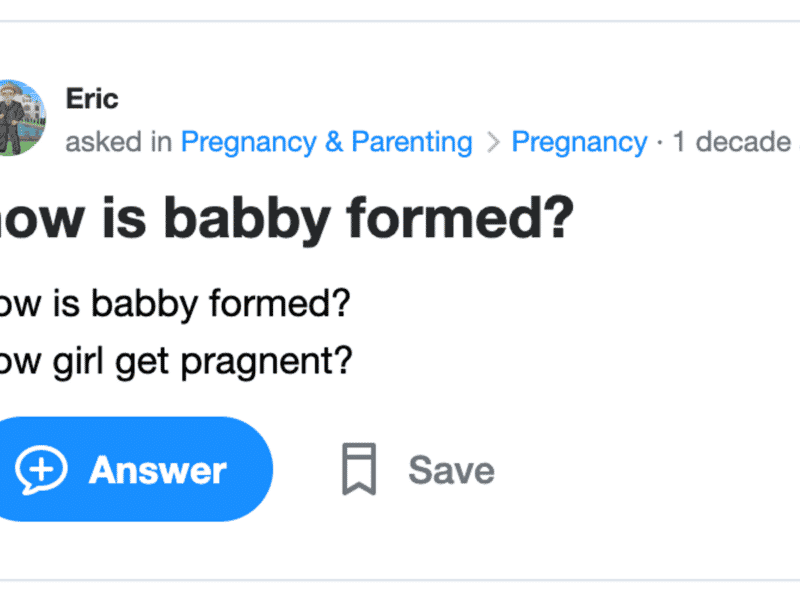Click the bookmark Save icon
Screen dimensions: 800x600
[359, 469]
